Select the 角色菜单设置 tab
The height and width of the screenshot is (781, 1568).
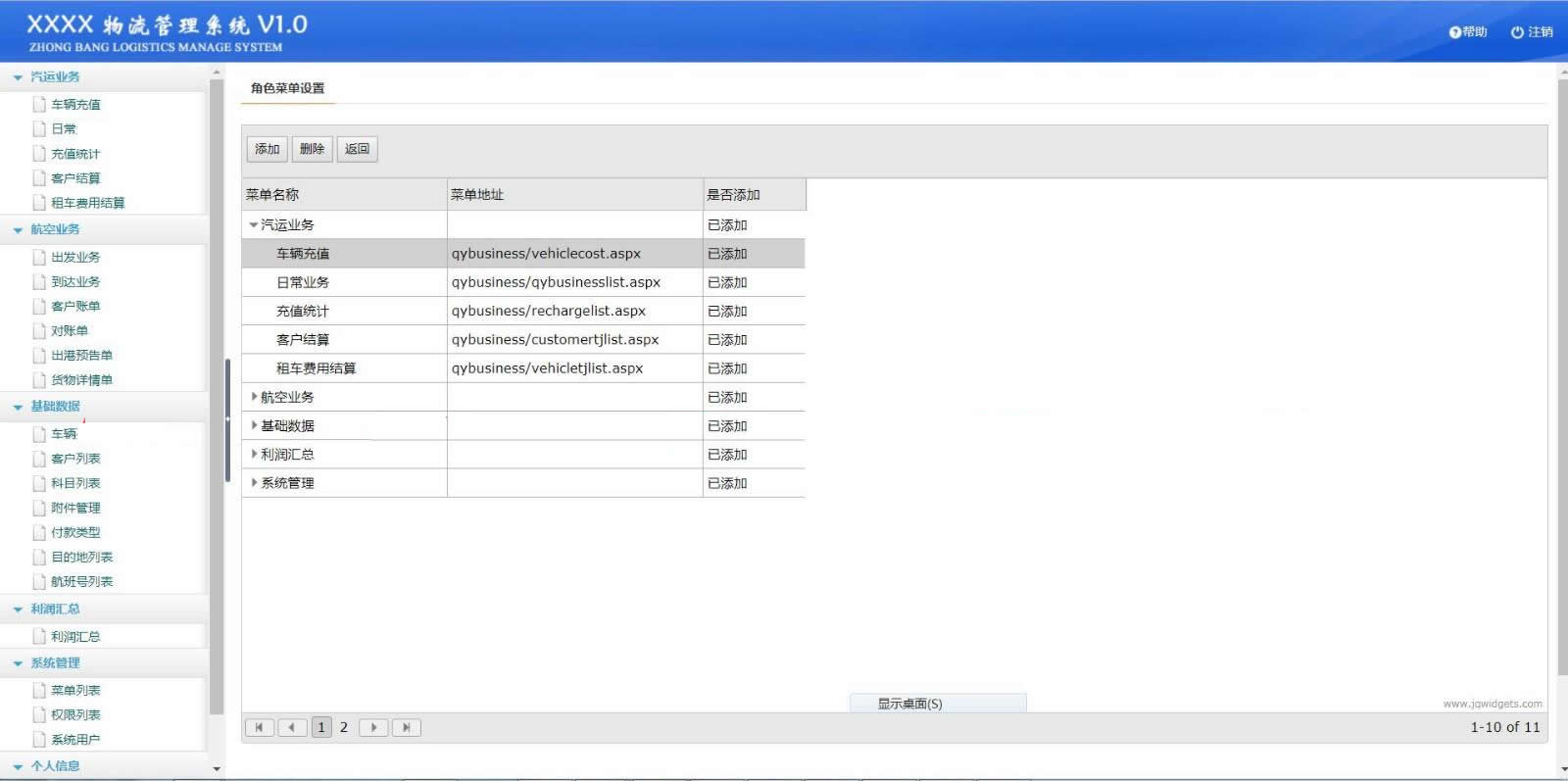[x=287, y=88]
